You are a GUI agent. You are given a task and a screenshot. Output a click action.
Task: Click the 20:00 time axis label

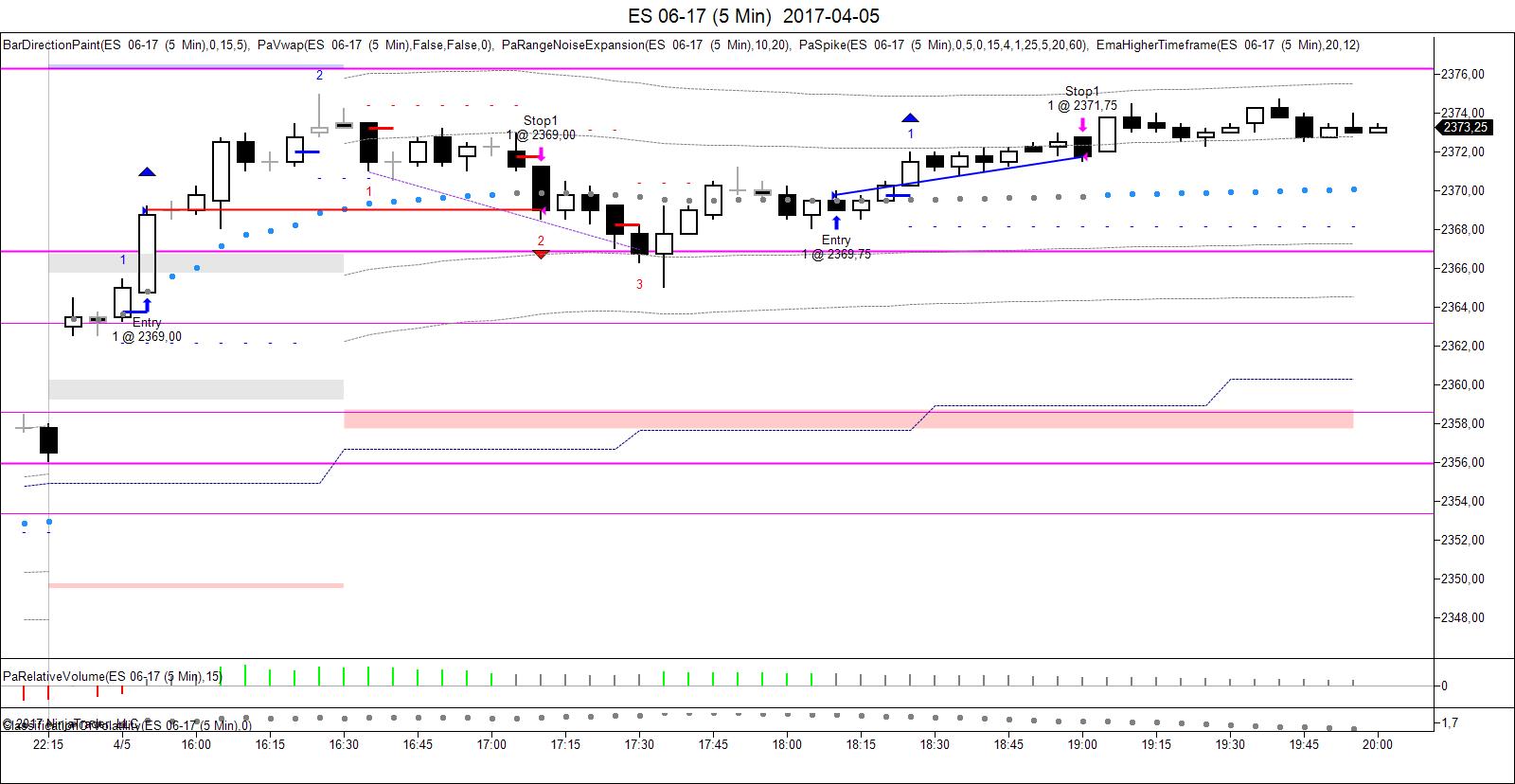click(1378, 744)
